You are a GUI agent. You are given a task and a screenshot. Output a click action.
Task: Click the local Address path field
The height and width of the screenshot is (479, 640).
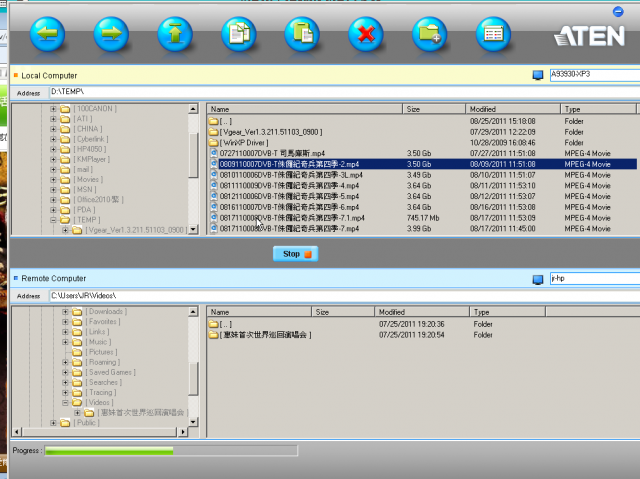tap(344, 92)
